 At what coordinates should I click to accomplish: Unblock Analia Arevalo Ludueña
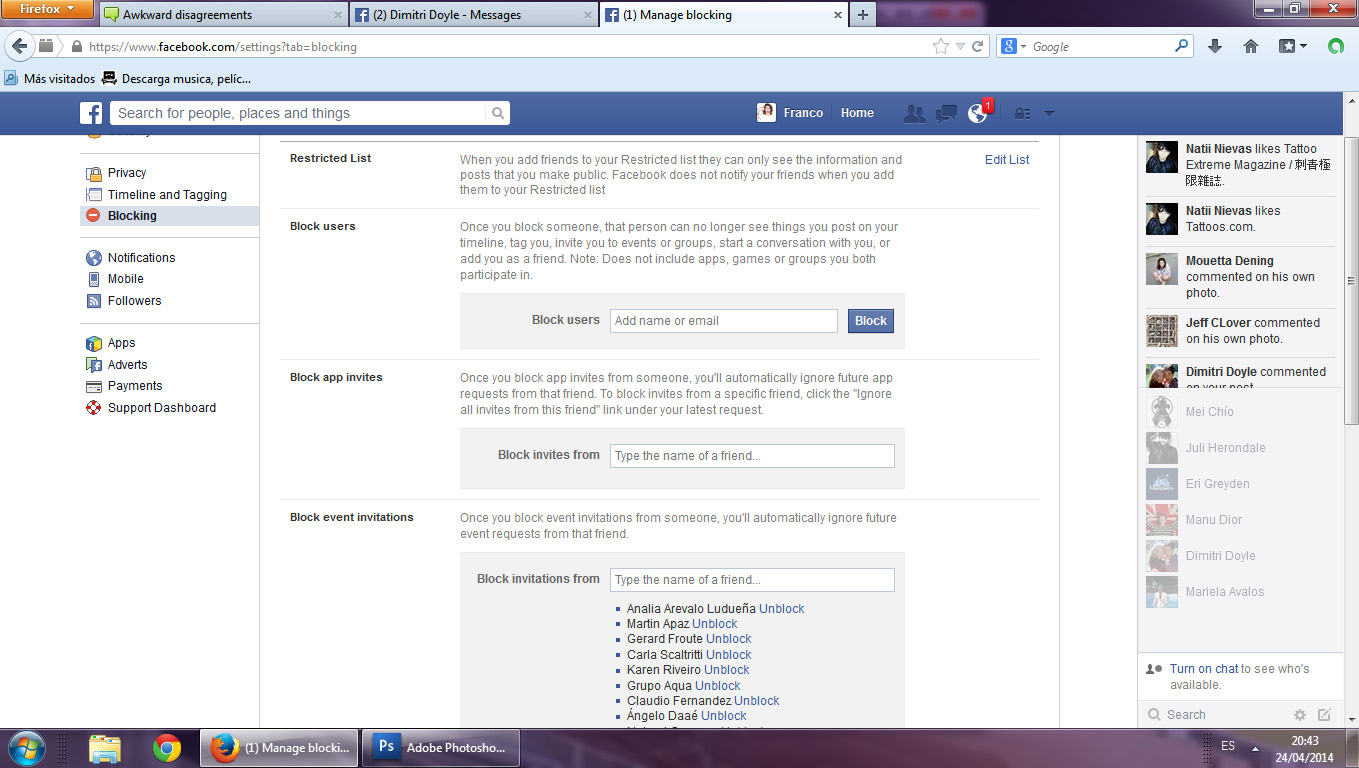tap(781, 609)
